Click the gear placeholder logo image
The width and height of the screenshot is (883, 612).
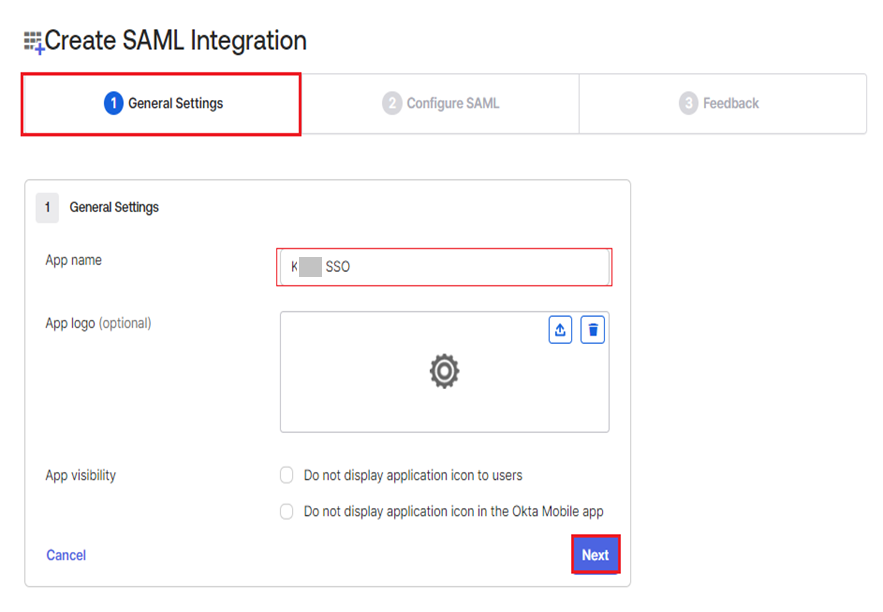point(444,371)
